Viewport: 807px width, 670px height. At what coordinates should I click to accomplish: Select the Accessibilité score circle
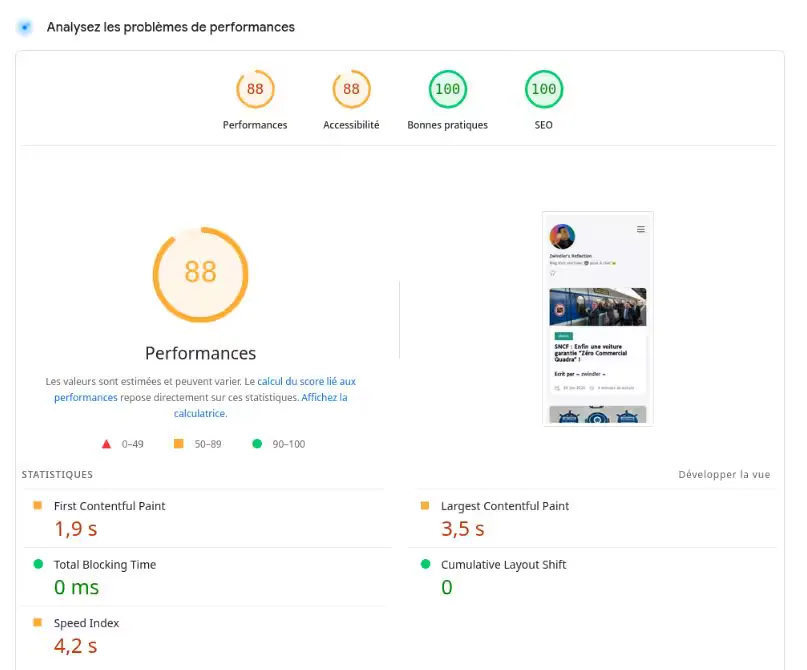point(351,88)
